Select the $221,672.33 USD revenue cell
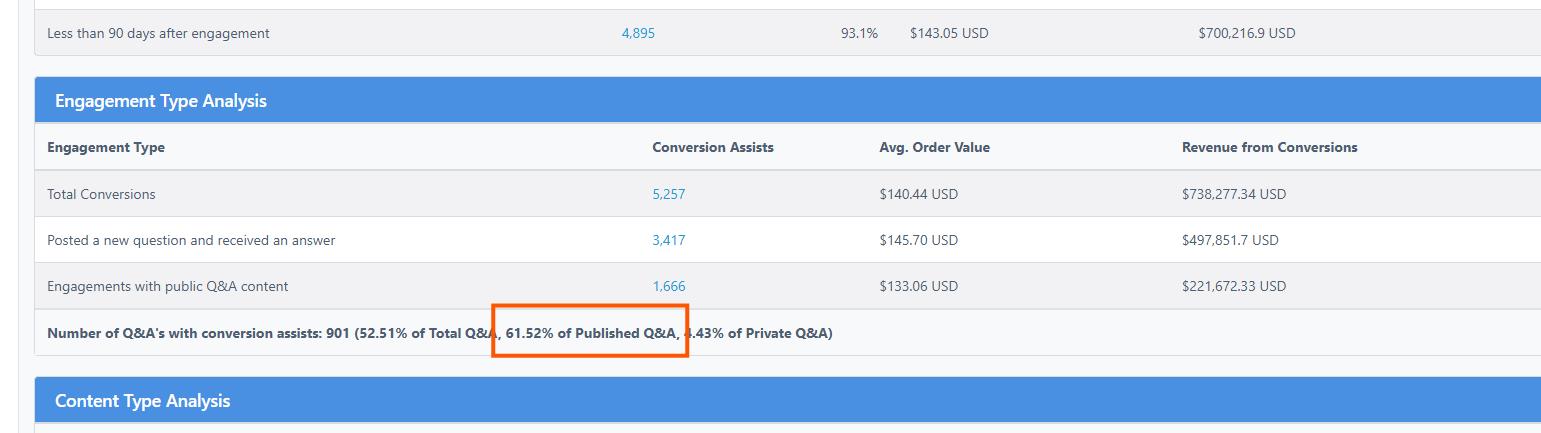The width and height of the screenshot is (1541, 433). click(1233, 286)
